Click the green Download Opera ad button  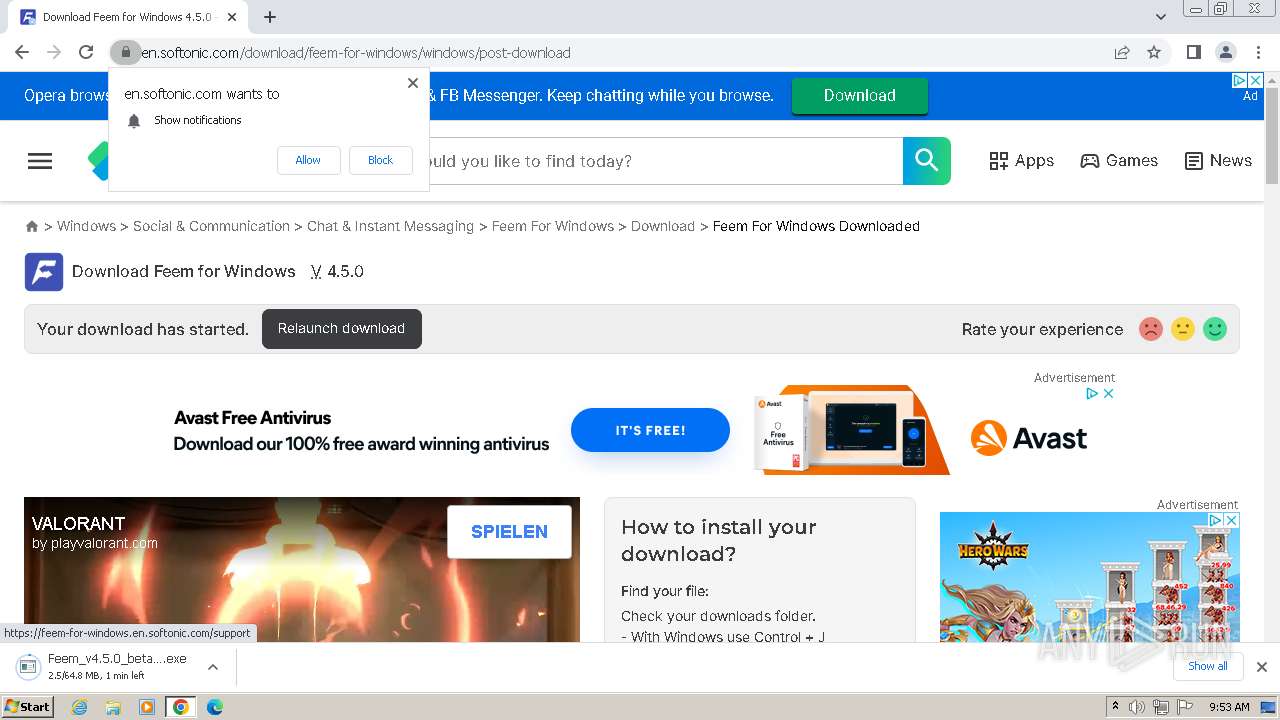tap(859, 96)
